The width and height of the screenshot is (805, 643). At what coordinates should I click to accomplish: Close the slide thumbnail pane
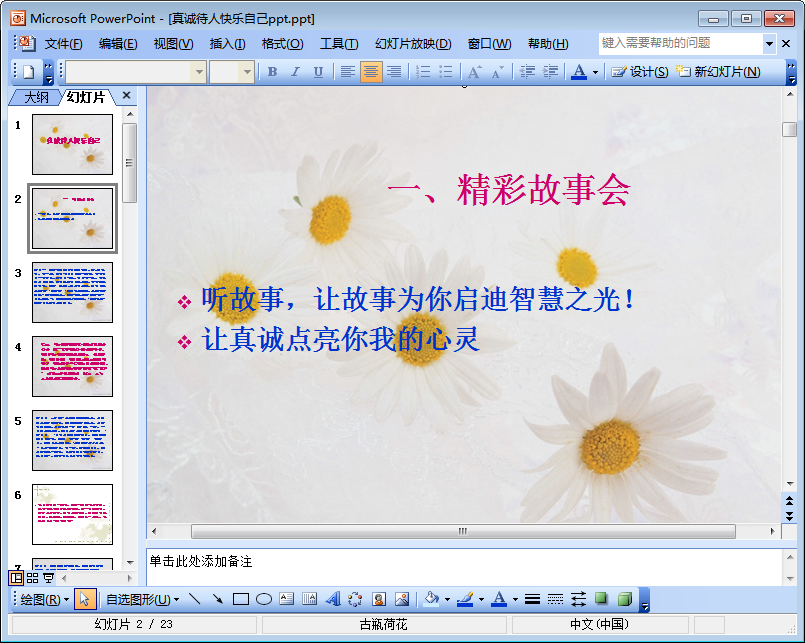126,96
